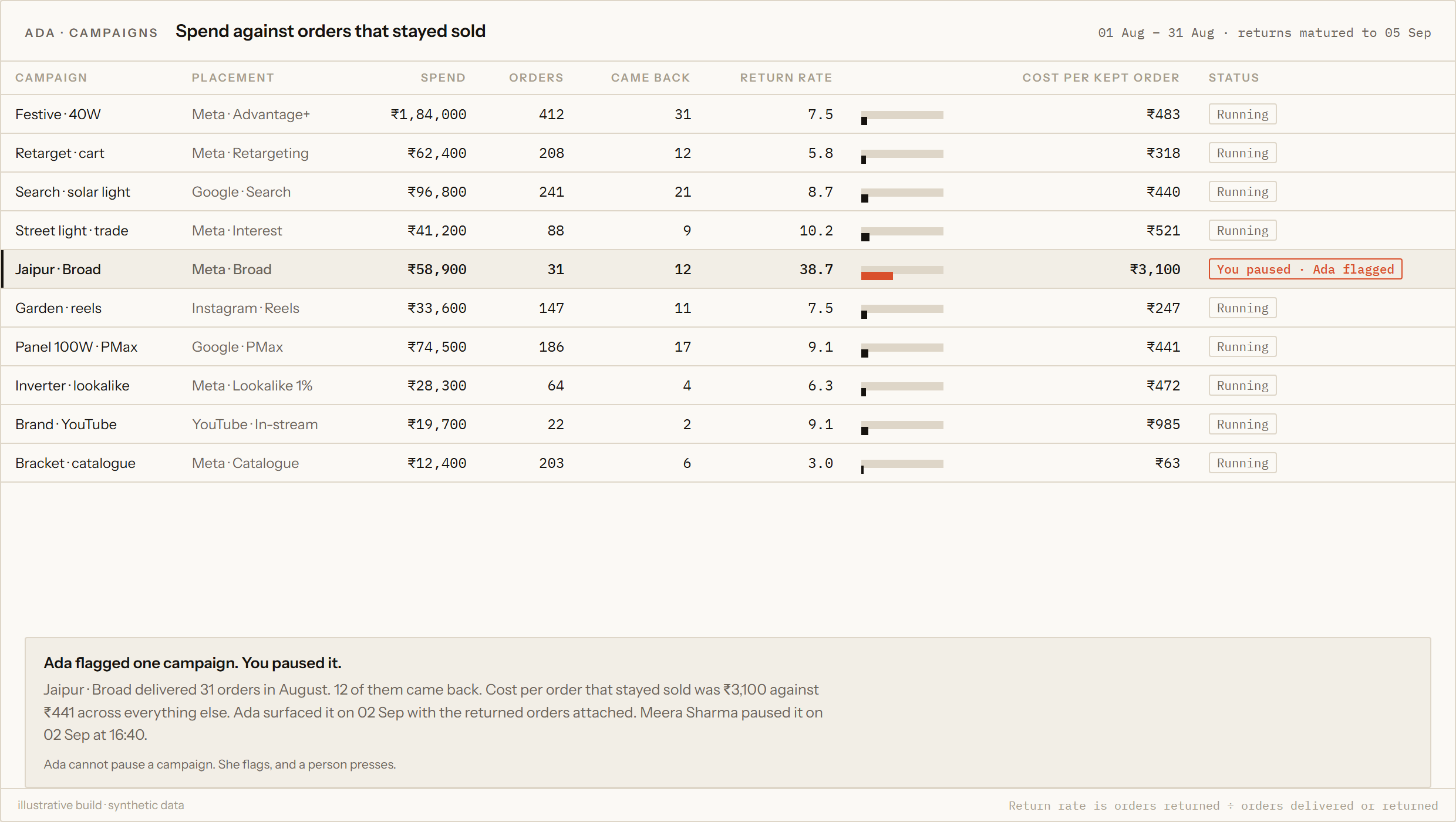Open the Festive · 40W campaign row
This screenshot has width=1456, height=822.
tap(728, 114)
